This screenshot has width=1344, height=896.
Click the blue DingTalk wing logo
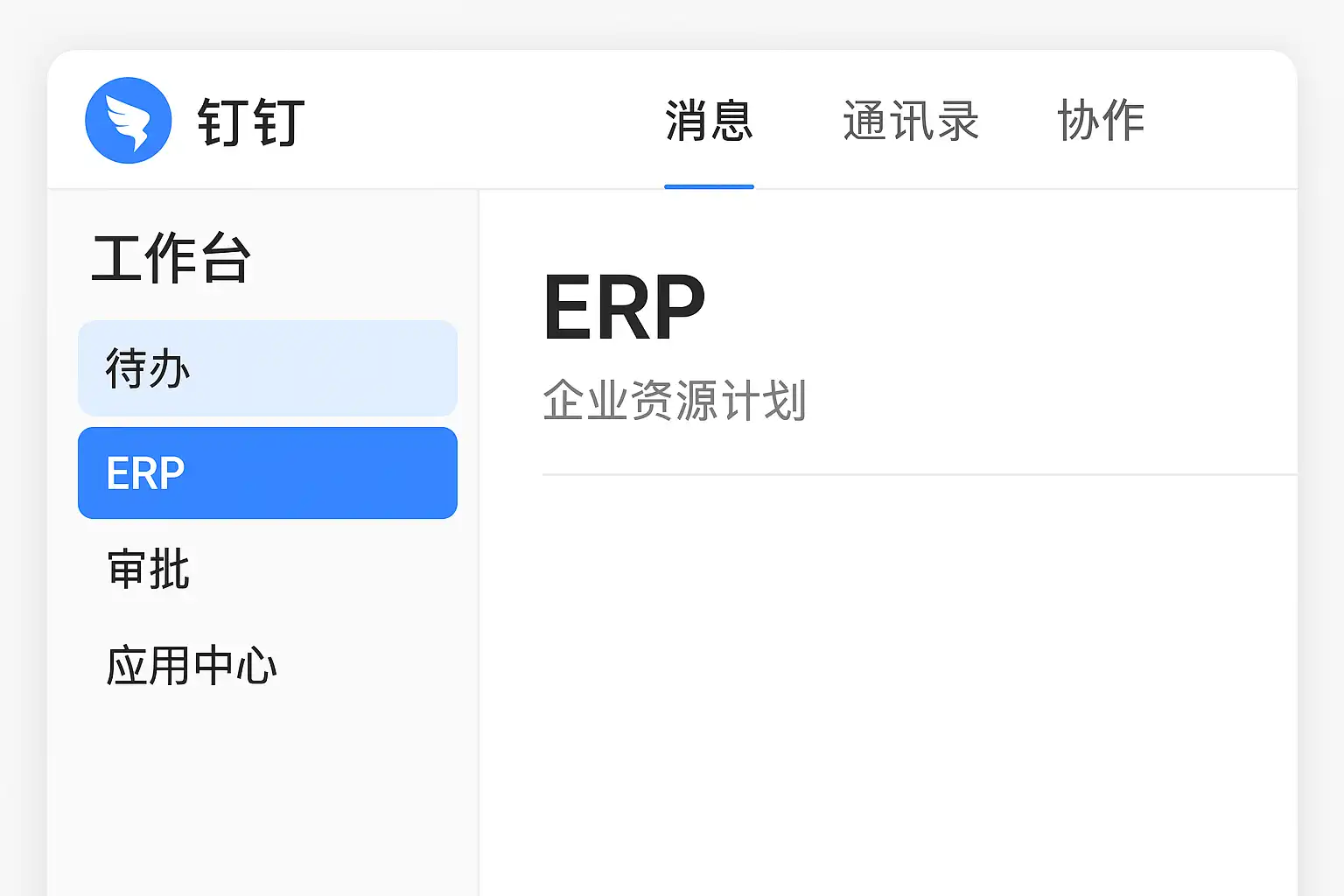(128, 121)
